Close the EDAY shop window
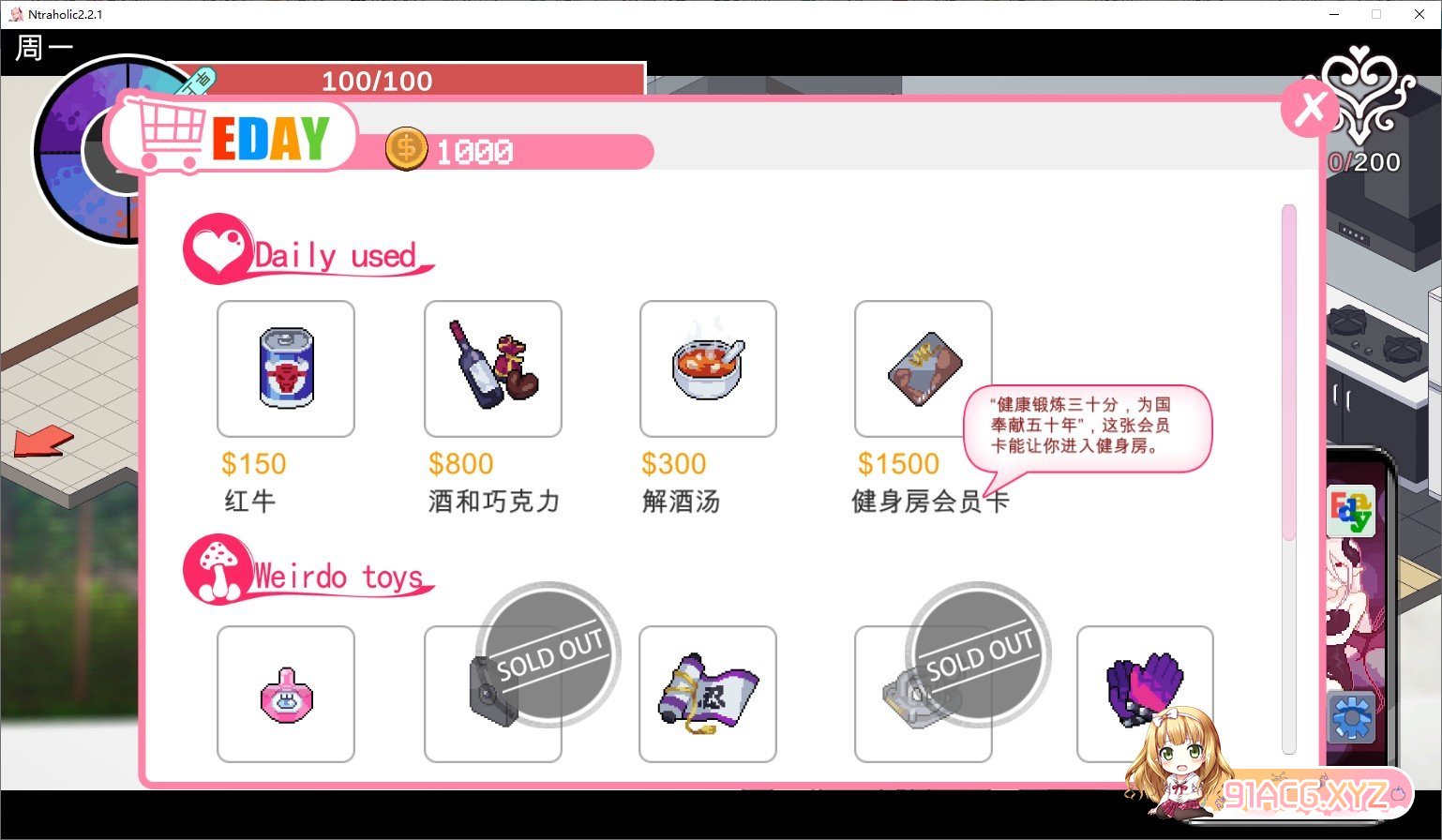 tap(1309, 108)
